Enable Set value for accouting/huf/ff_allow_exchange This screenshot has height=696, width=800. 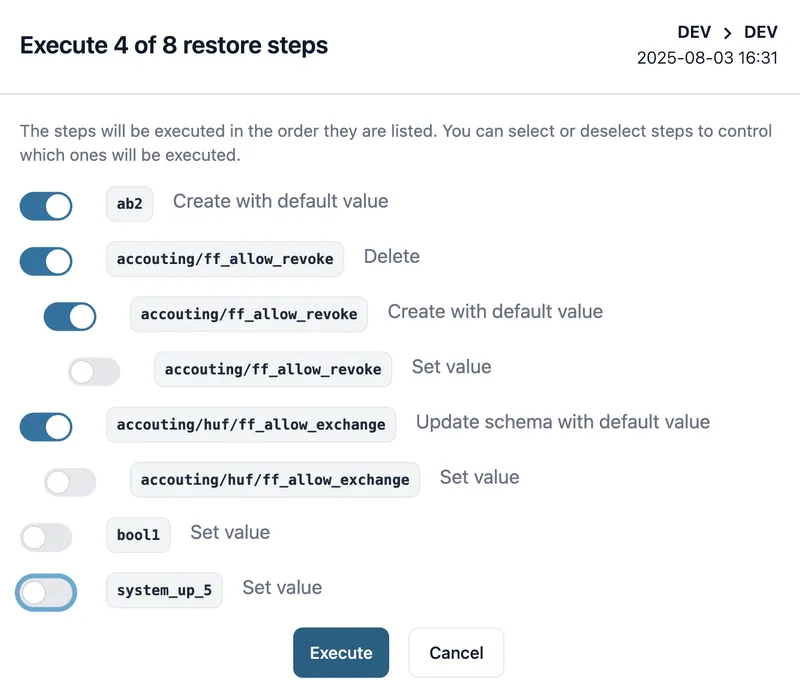pyautogui.click(x=70, y=479)
